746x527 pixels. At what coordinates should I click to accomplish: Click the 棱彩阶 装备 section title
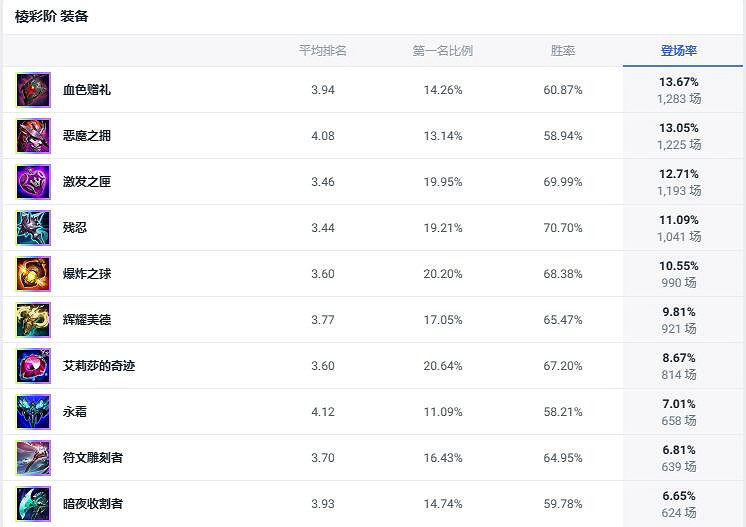[x=52, y=17]
